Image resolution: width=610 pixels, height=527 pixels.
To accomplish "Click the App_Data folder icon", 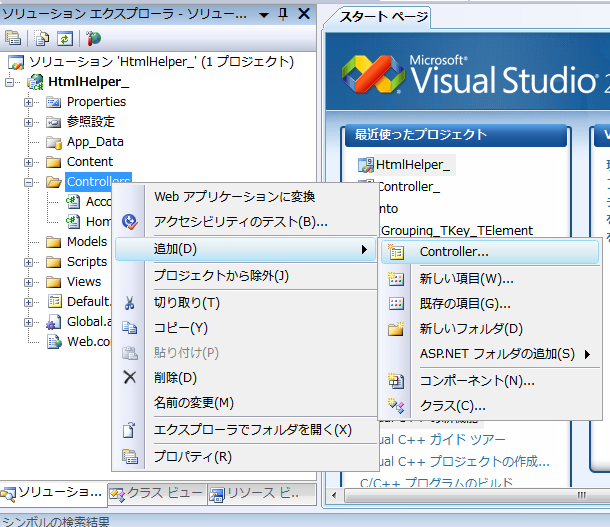I will 54,142.
